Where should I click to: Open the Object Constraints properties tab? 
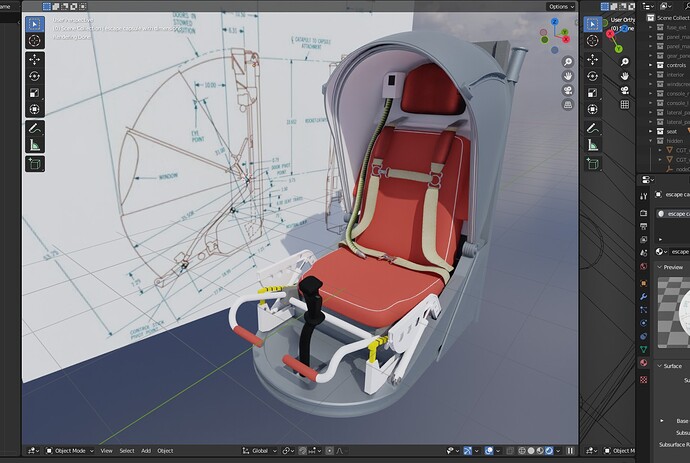pyautogui.click(x=643, y=336)
